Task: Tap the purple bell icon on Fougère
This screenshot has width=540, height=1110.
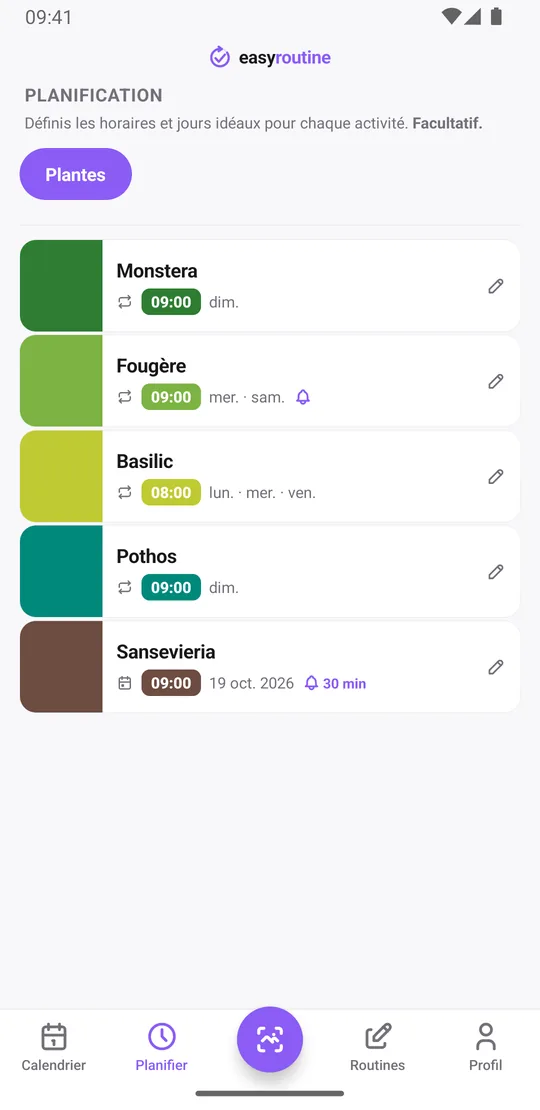Action: click(303, 397)
